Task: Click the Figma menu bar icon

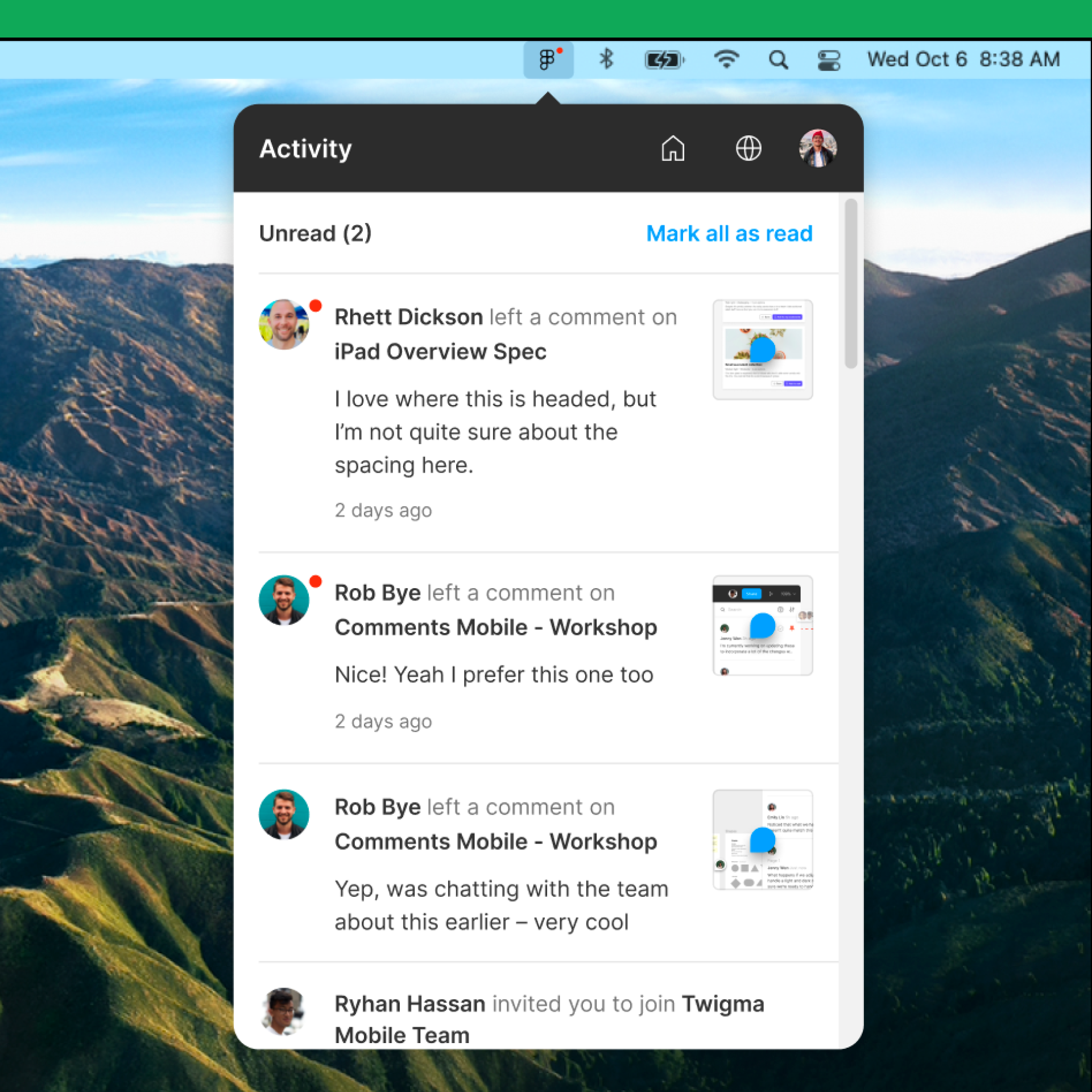Action: tap(548, 60)
